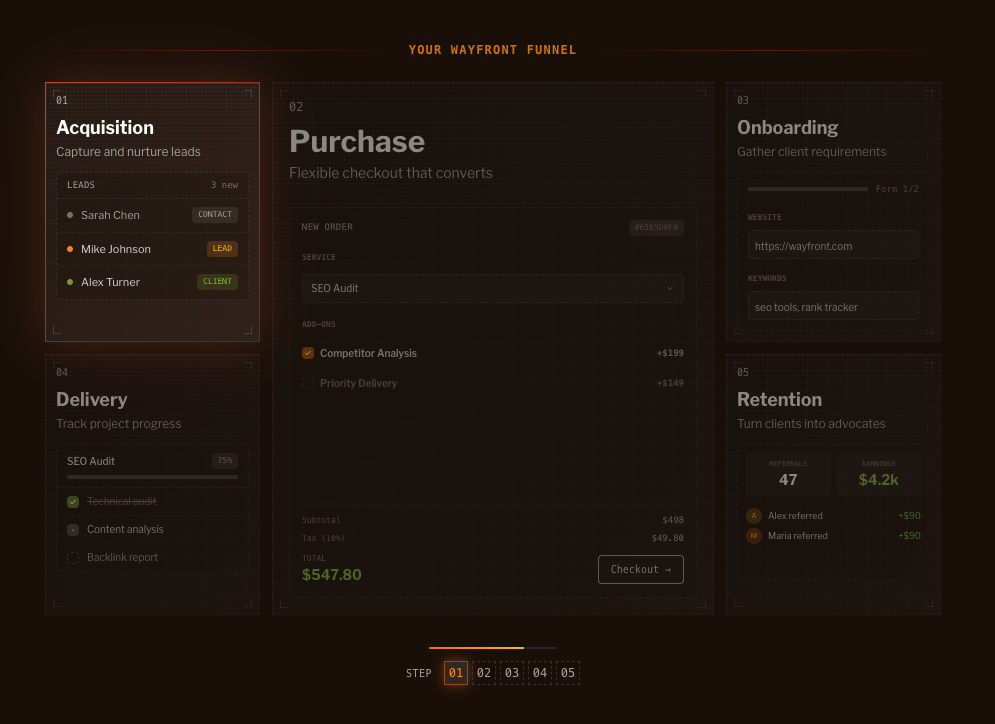This screenshot has height=724, width=995.
Task: Click the Subtotal $498 value
Action: [x=673, y=520]
